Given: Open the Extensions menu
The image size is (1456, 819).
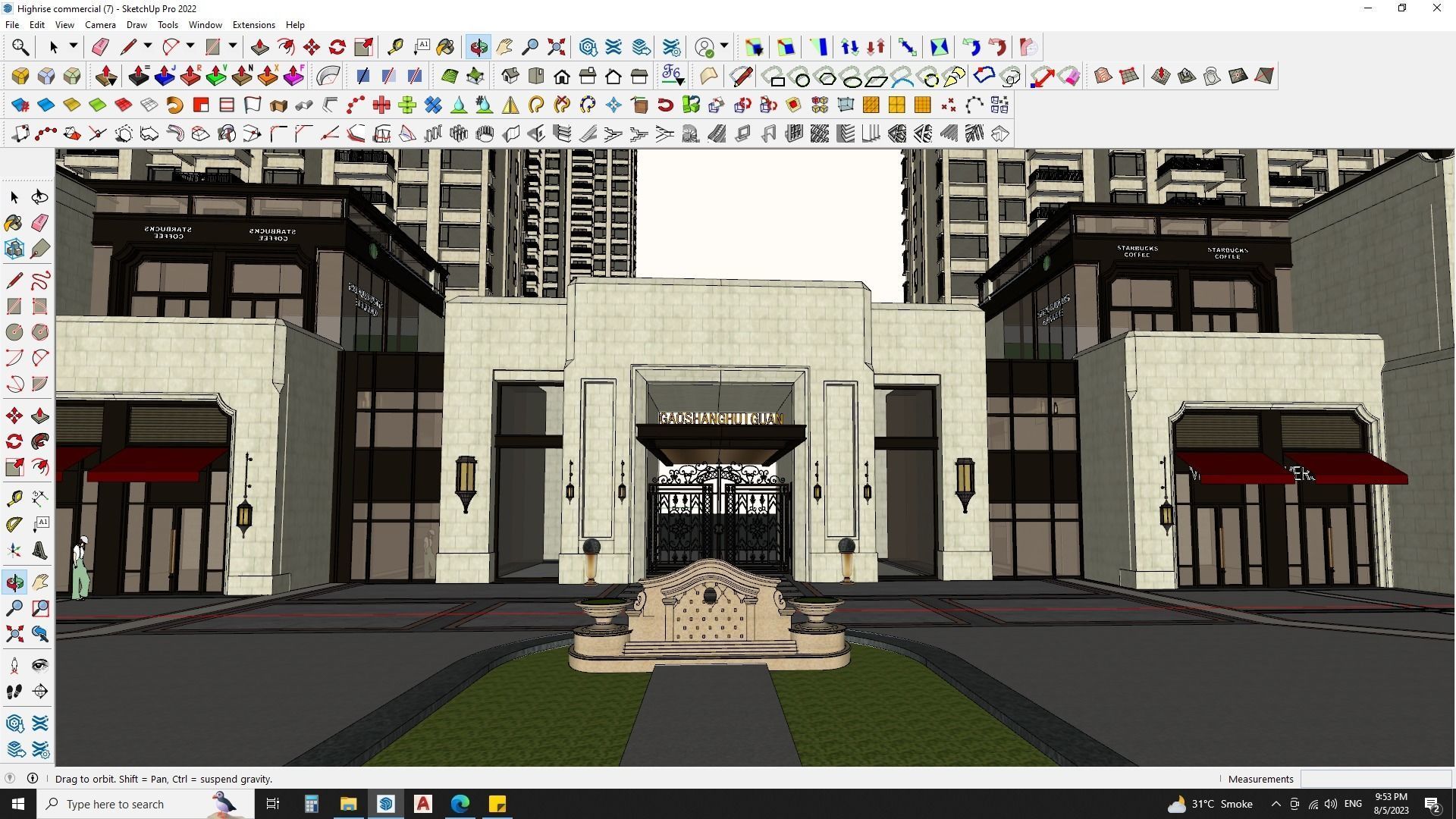Looking at the screenshot, I should (253, 25).
